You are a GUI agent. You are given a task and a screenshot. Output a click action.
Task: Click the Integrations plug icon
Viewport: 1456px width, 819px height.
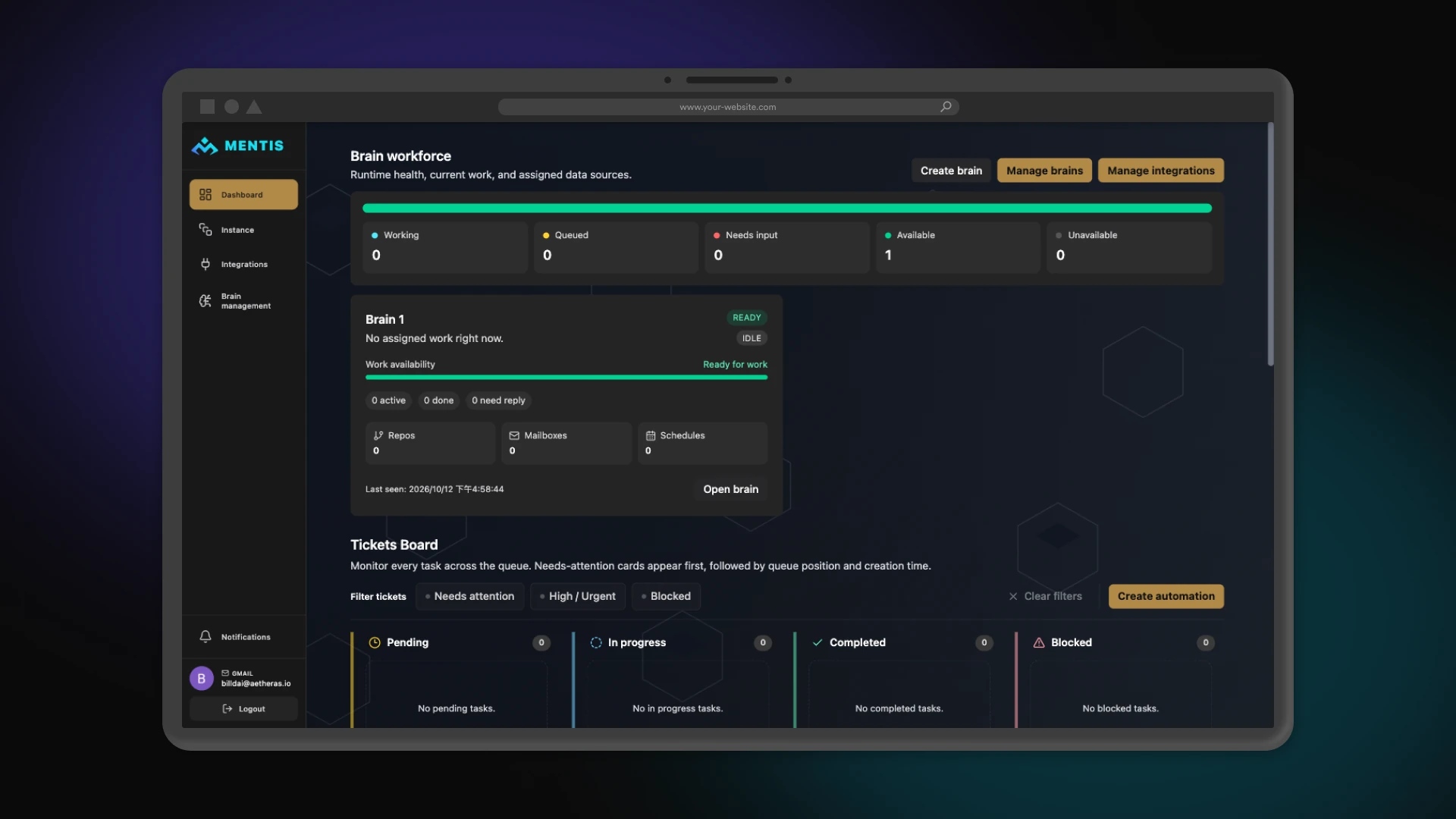[x=206, y=264]
